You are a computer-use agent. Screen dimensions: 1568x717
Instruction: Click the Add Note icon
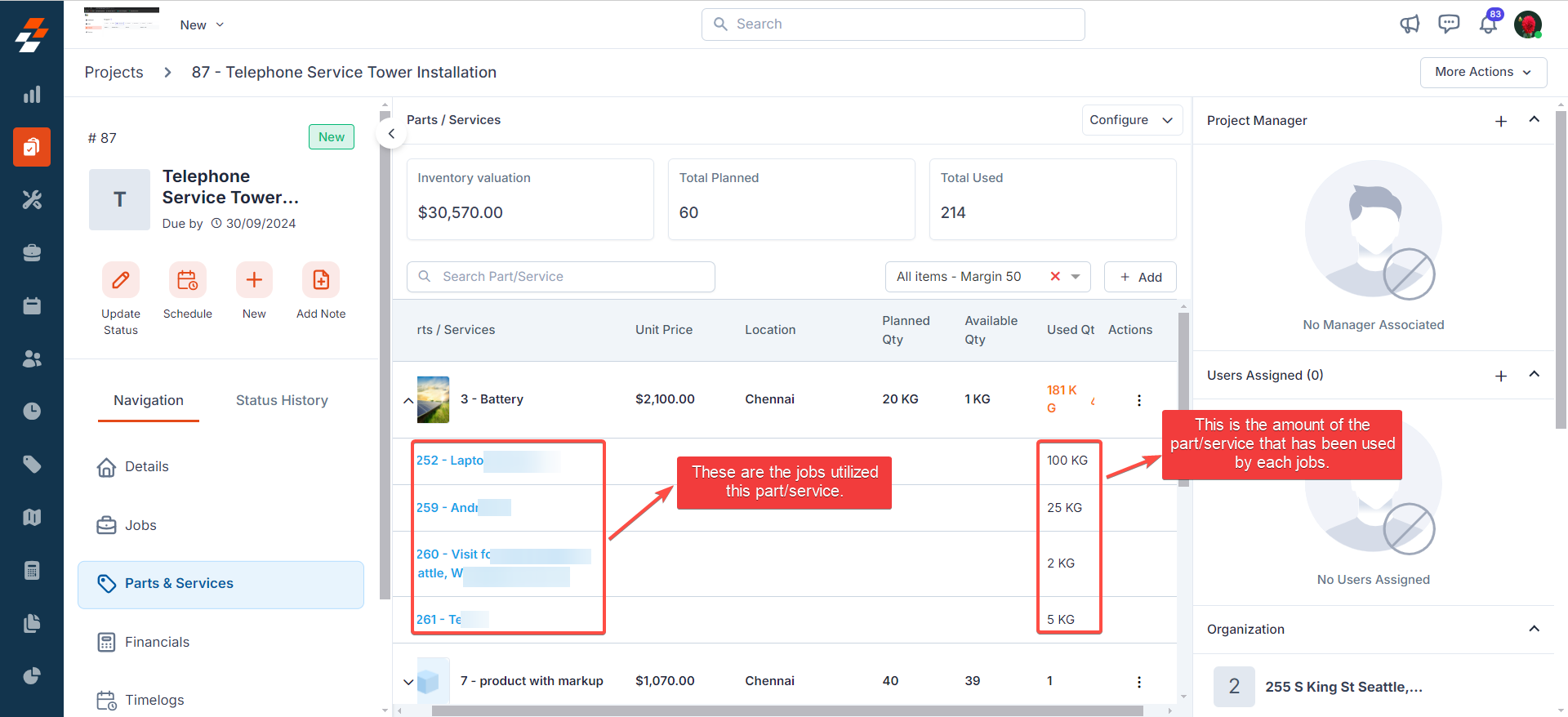tap(321, 281)
